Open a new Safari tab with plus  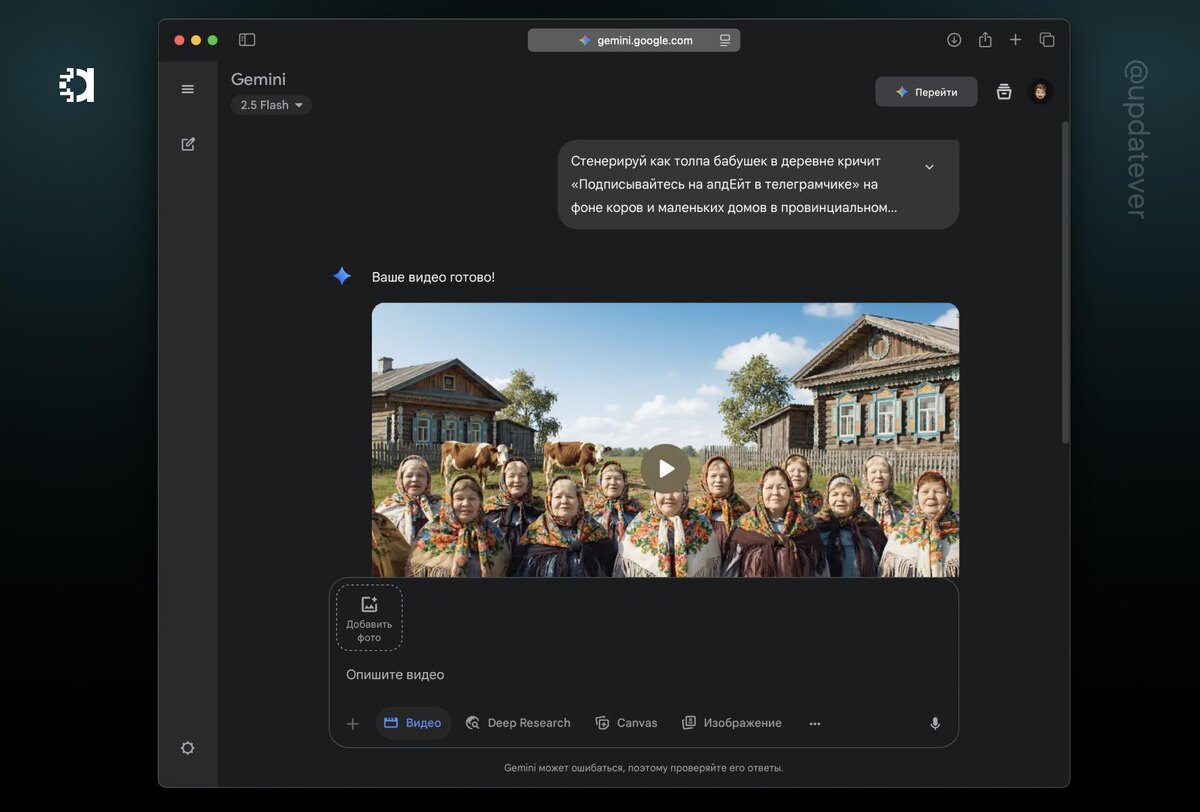point(1016,40)
